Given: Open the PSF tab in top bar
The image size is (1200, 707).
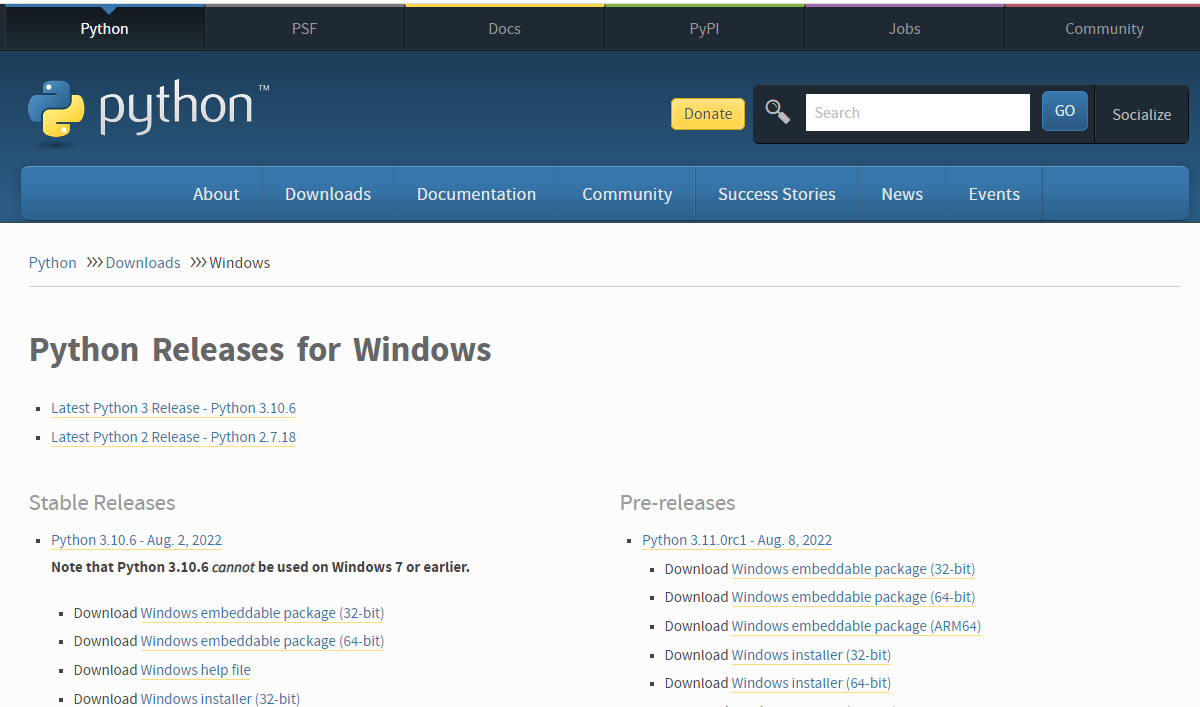Looking at the screenshot, I should click(304, 28).
